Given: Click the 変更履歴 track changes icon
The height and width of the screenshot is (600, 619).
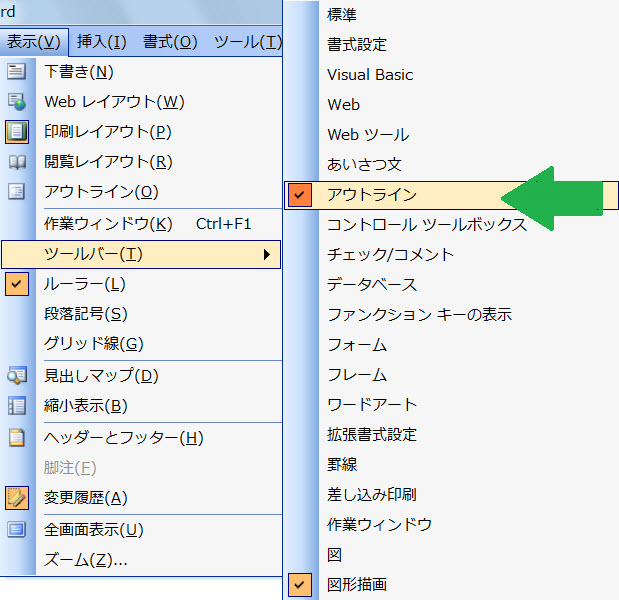Looking at the screenshot, I should point(17,498).
